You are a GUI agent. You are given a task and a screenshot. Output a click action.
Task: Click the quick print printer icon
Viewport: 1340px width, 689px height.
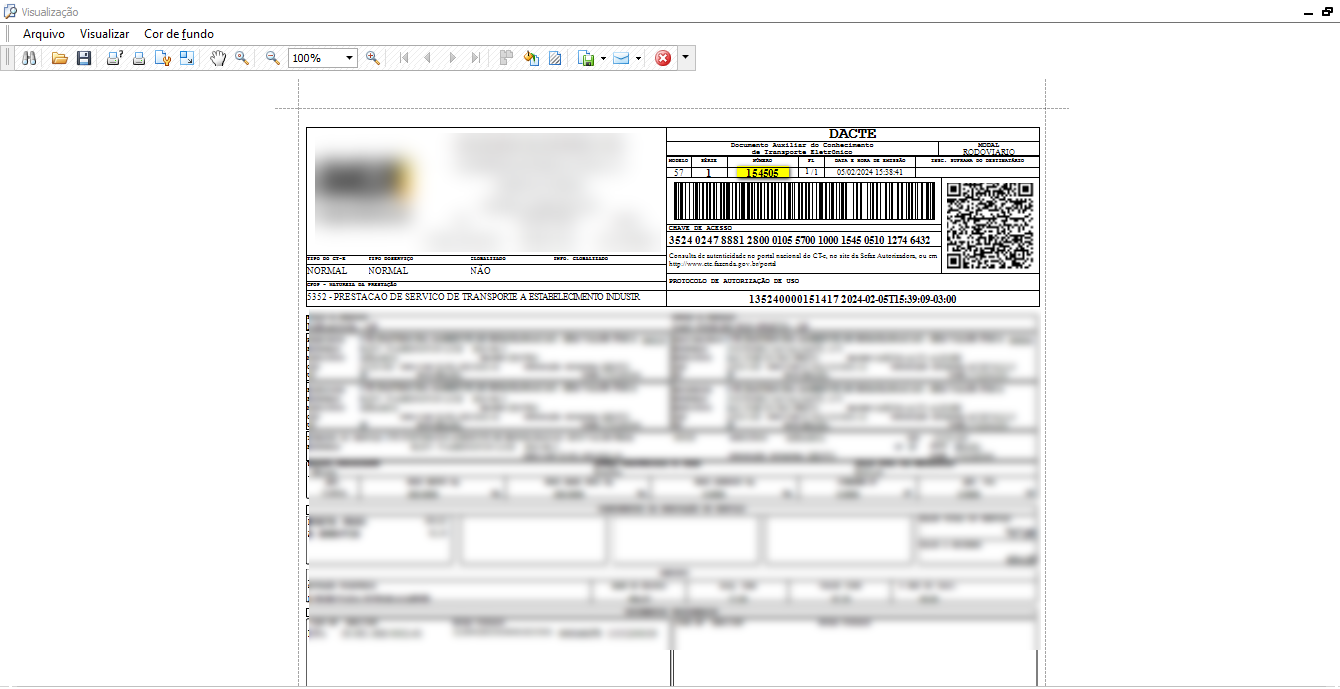pos(139,58)
